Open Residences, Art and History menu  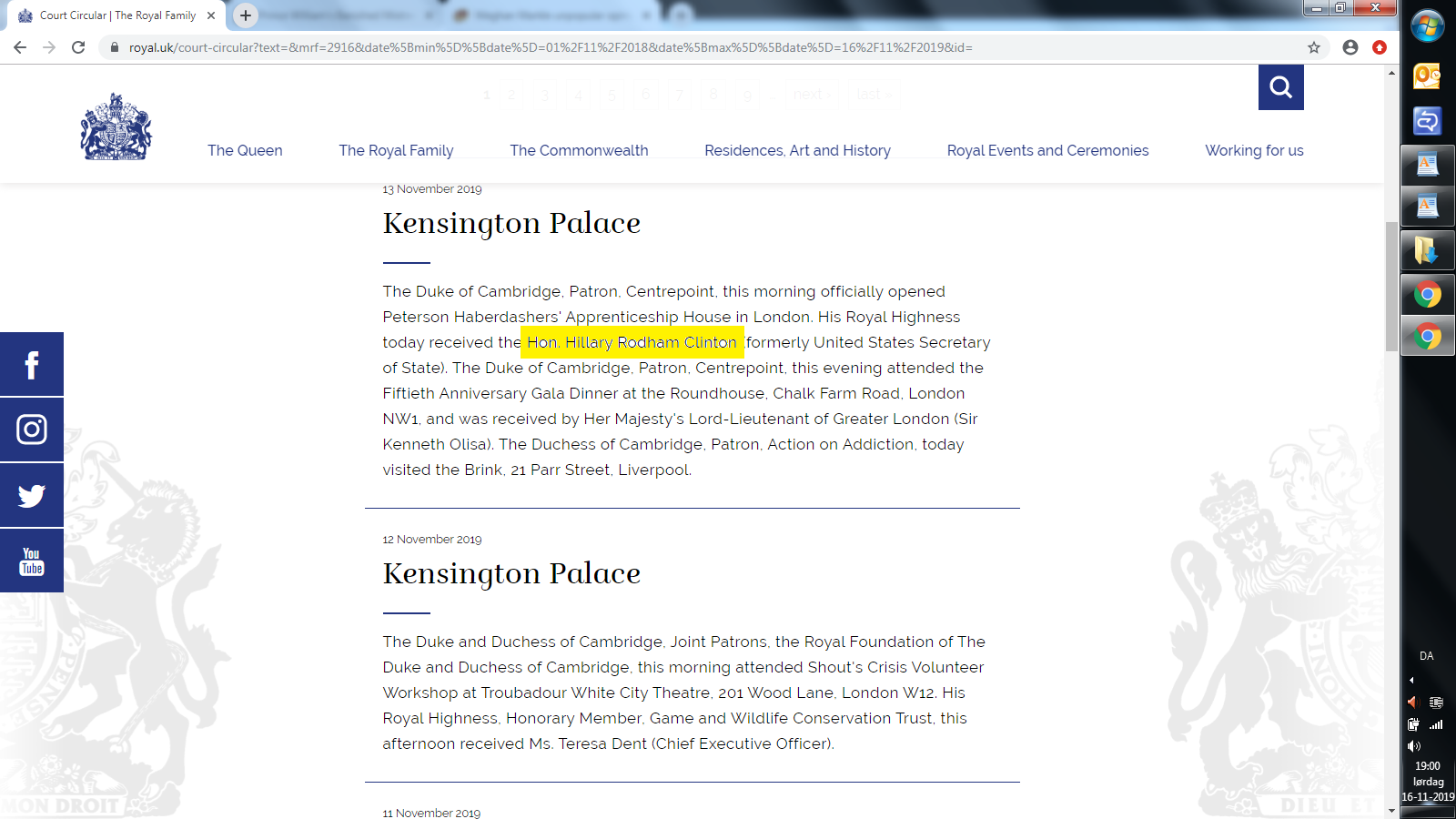[797, 150]
